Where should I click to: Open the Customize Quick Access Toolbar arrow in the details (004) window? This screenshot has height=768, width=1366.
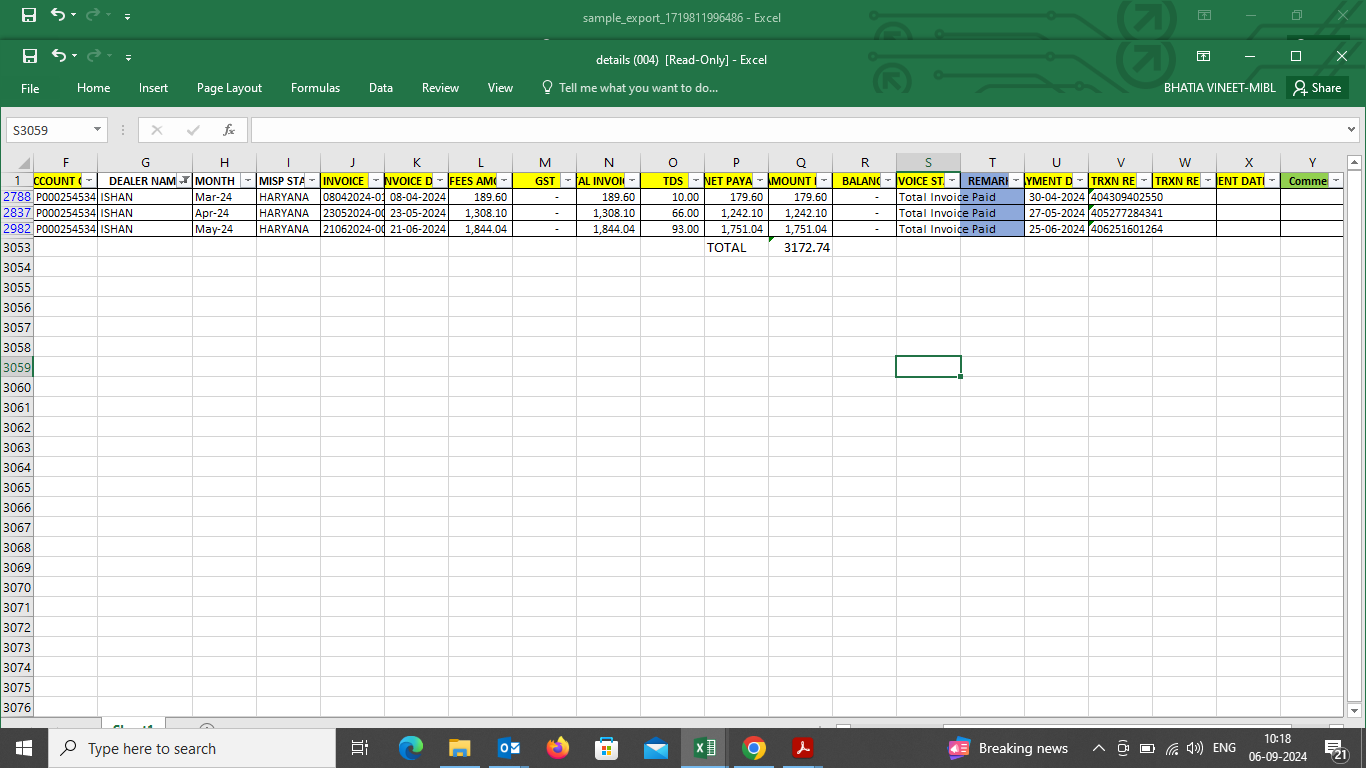[128, 58]
